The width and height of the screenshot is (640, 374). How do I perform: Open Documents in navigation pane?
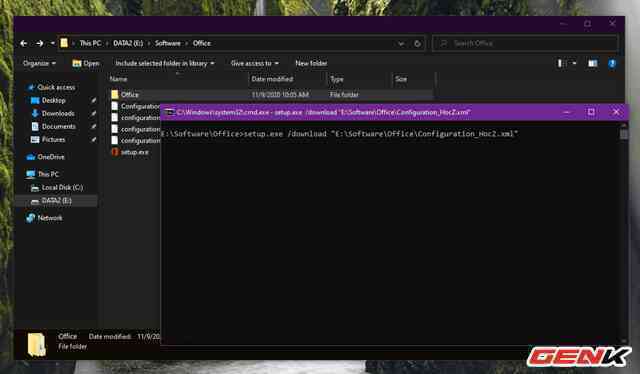[53, 127]
